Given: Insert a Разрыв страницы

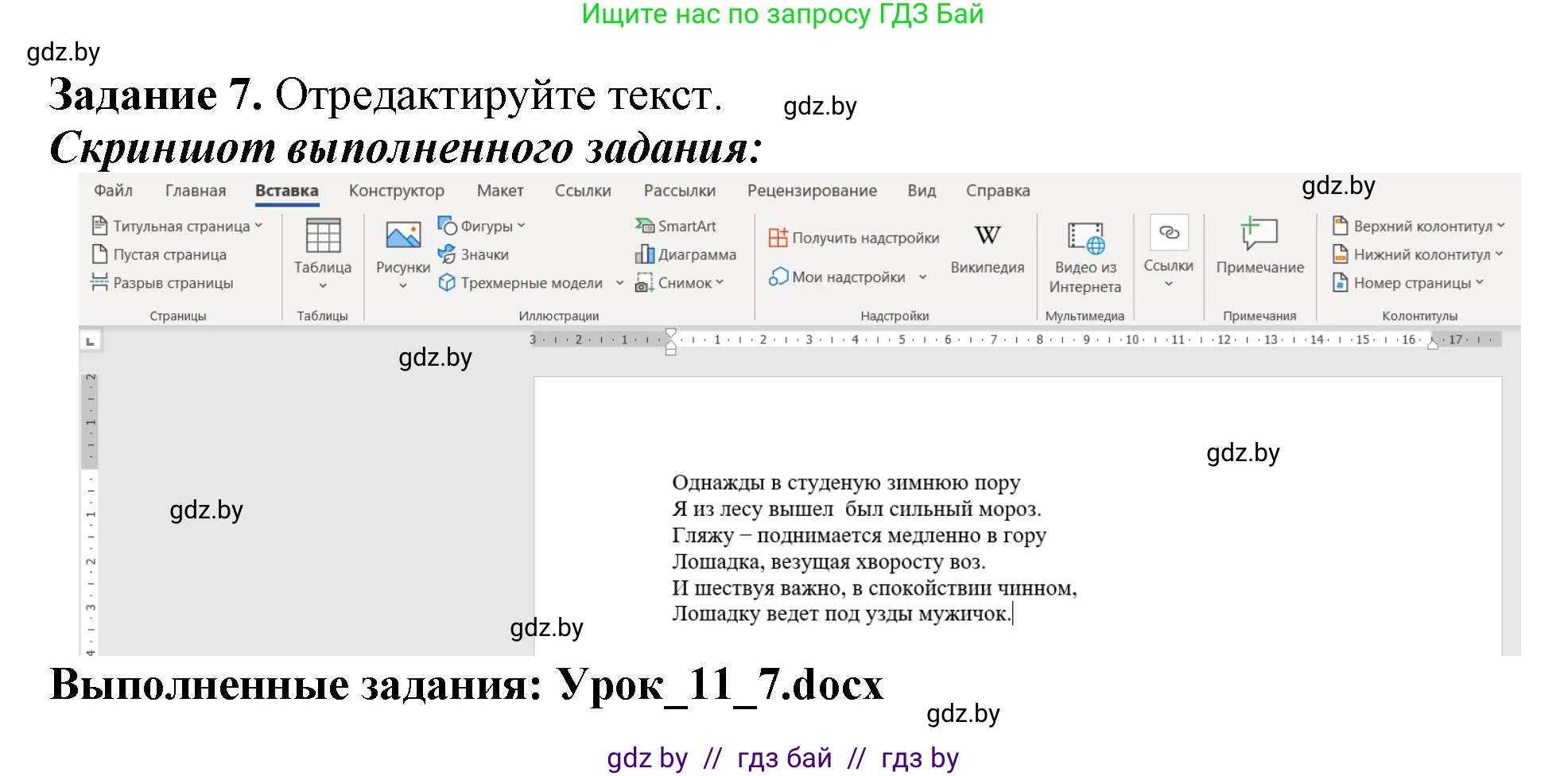Looking at the screenshot, I should (164, 282).
